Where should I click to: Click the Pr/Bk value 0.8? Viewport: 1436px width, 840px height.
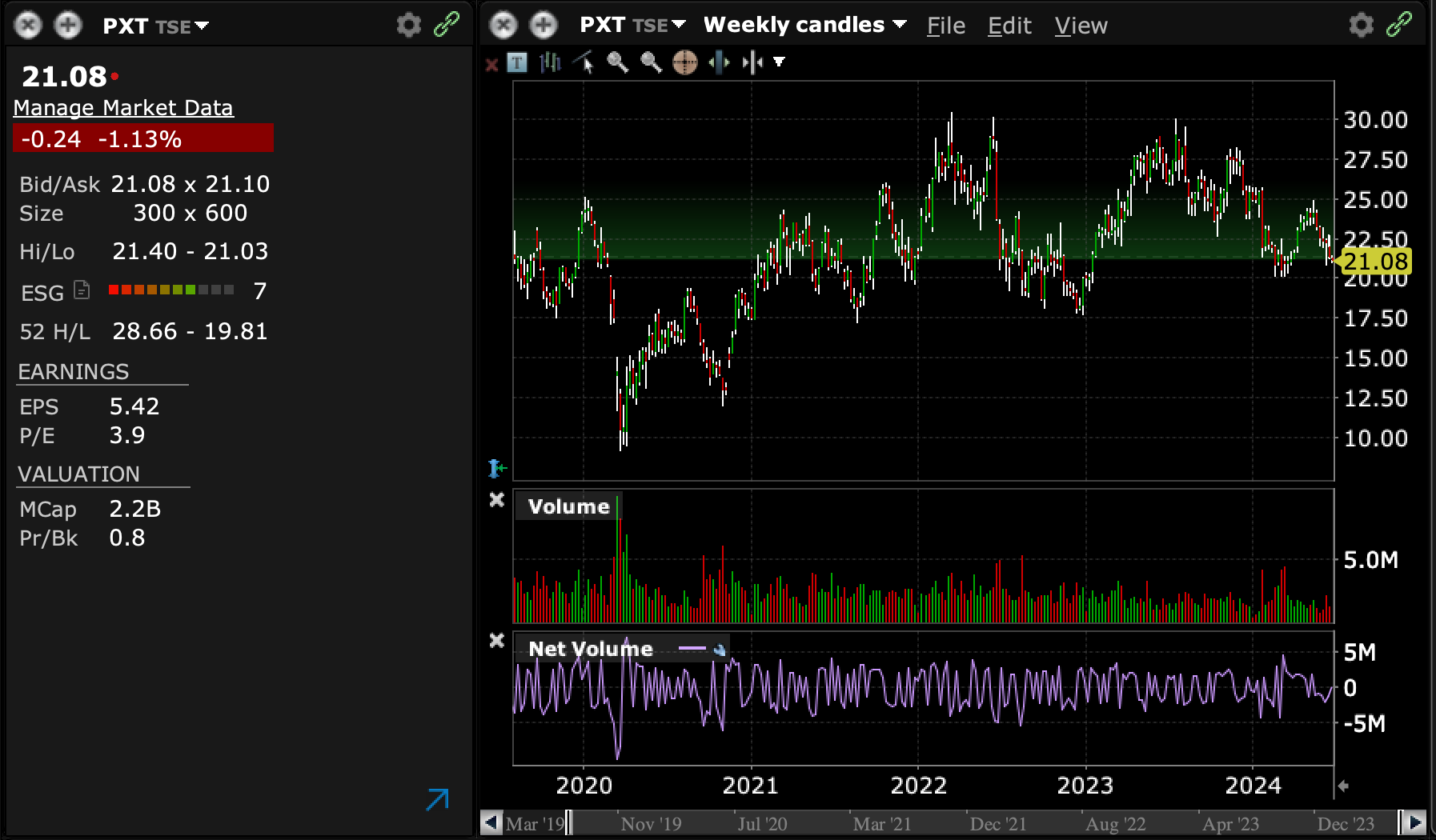coord(127,538)
